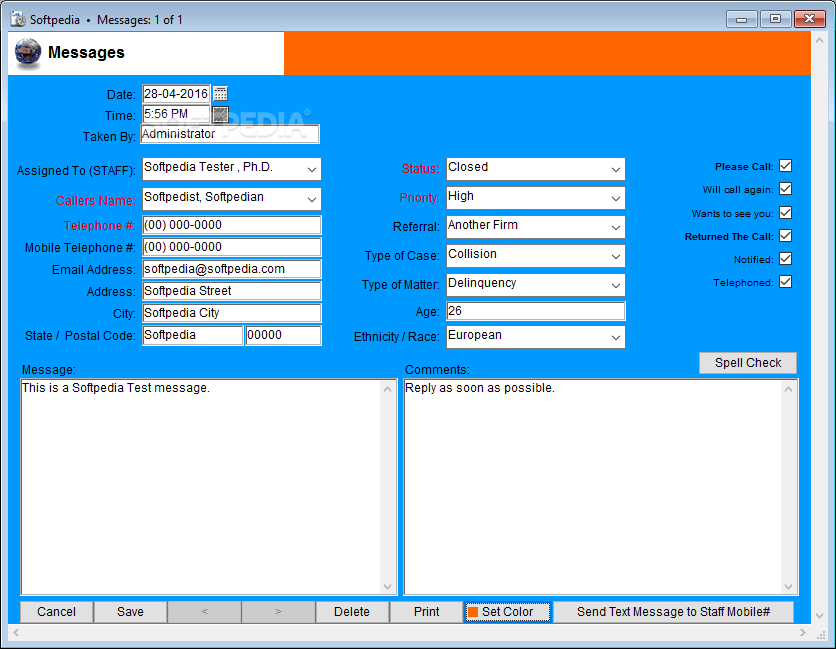Image resolution: width=836 pixels, height=649 pixels.
Task: Click inside the Comments text area
Action: [x=592, y=487]
